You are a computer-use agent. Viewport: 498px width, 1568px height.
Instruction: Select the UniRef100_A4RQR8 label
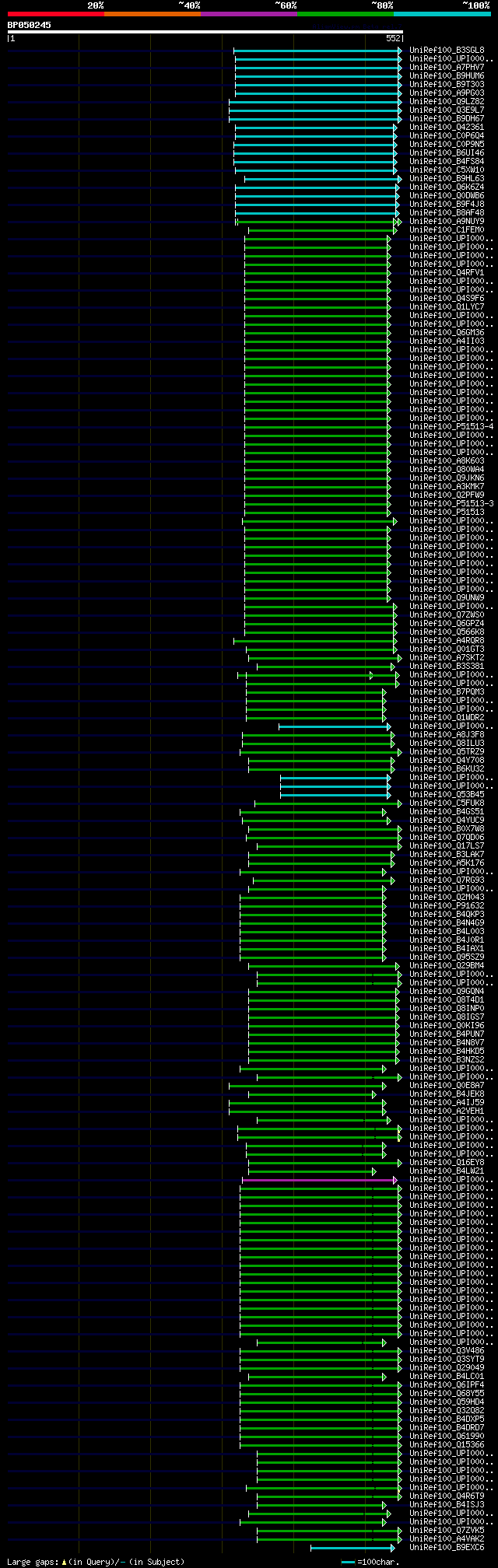[x=447, y=641]
